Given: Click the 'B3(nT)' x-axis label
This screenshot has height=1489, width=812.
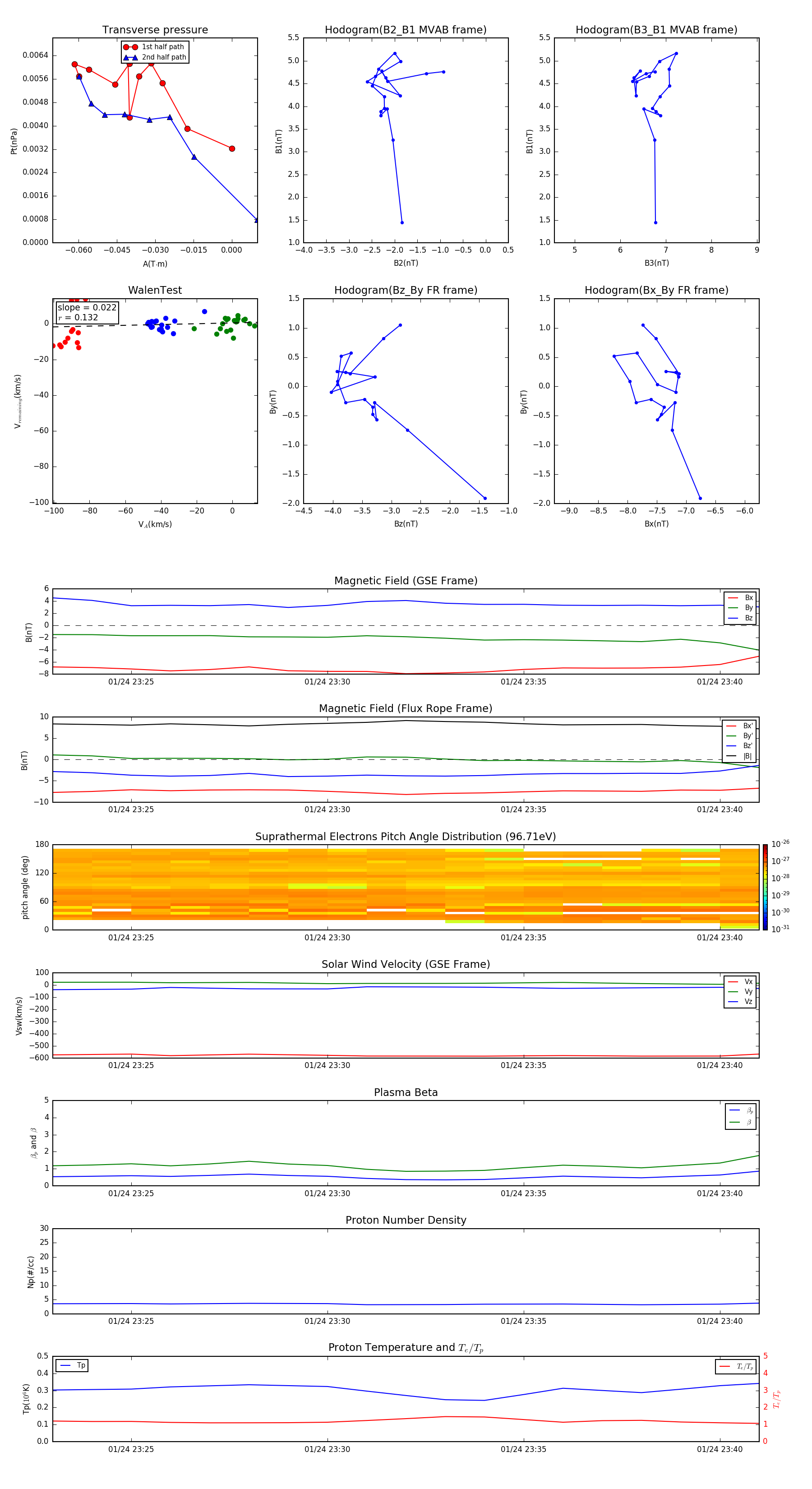Looking at the screenshot, I should click(x=656, y=263).
